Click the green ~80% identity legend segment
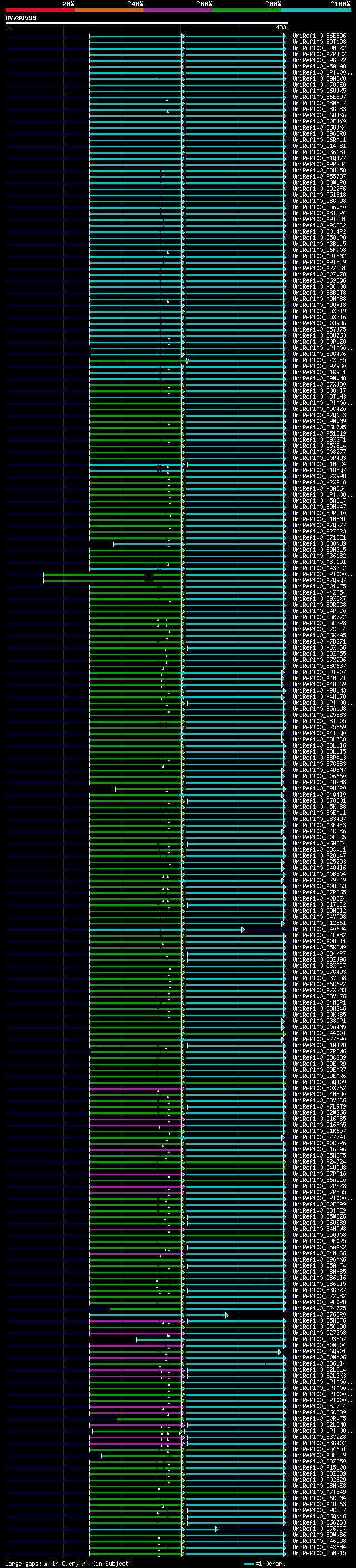This screenshot has width=356, height=1568. 247,10
